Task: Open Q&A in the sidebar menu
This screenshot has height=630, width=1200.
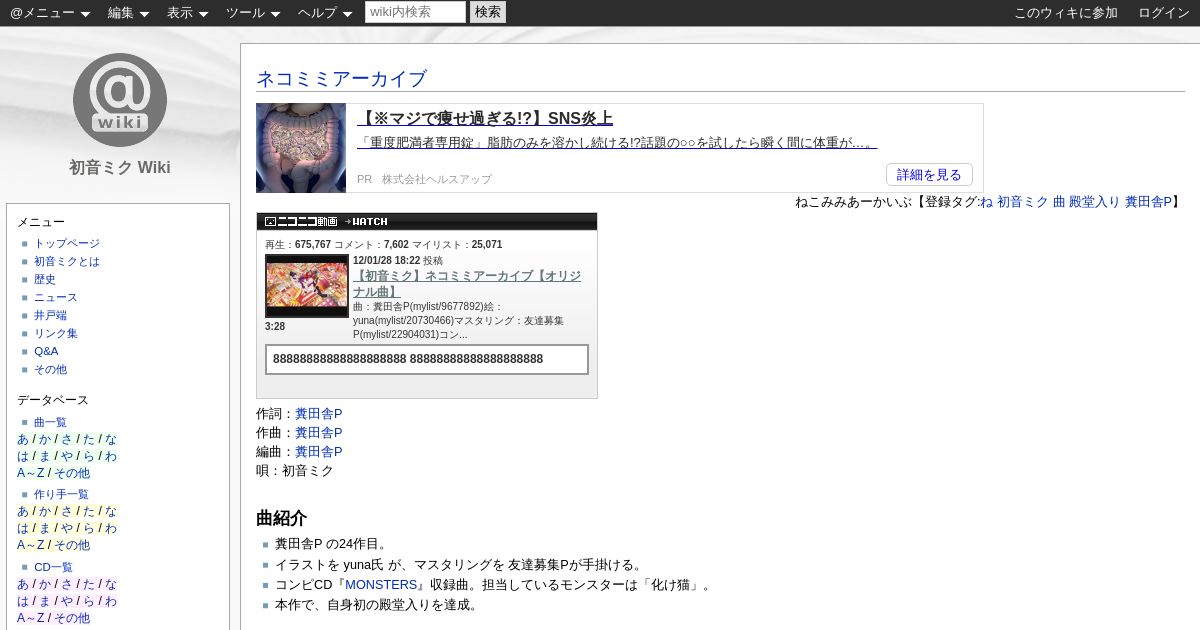Action: point(46,352)
